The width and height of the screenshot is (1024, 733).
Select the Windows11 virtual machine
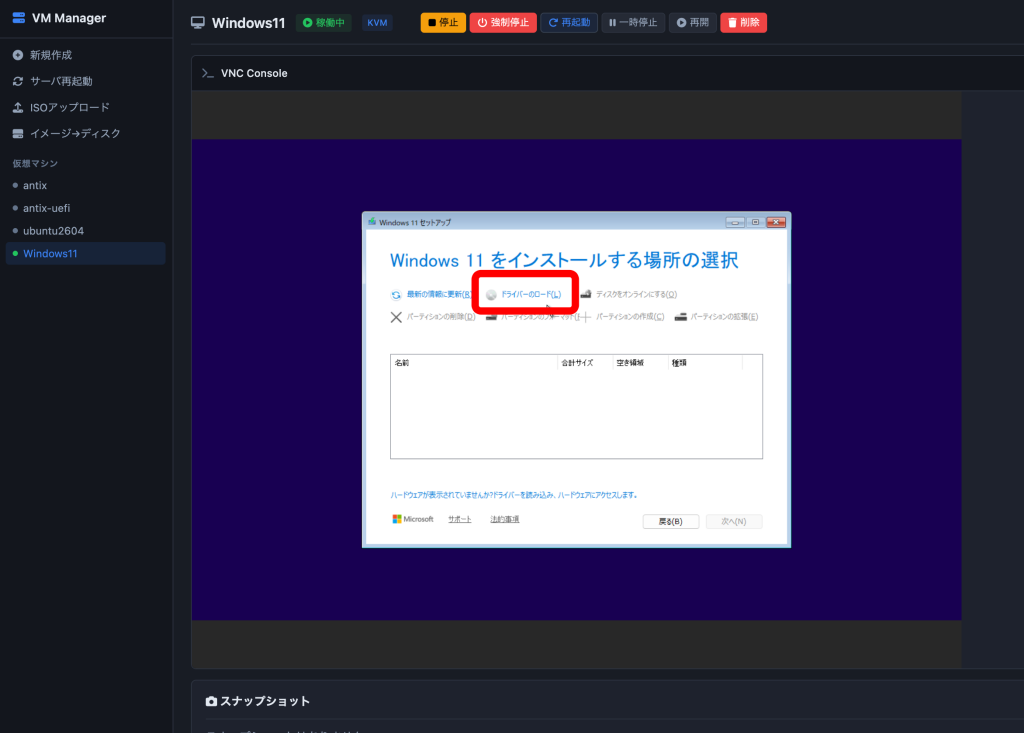[x=86, y=253]
